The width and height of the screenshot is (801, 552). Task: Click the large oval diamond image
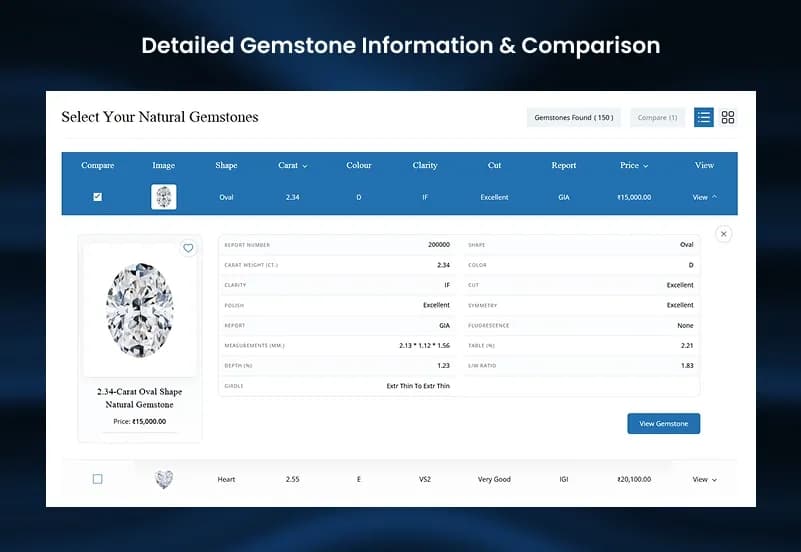coord(139,310)
